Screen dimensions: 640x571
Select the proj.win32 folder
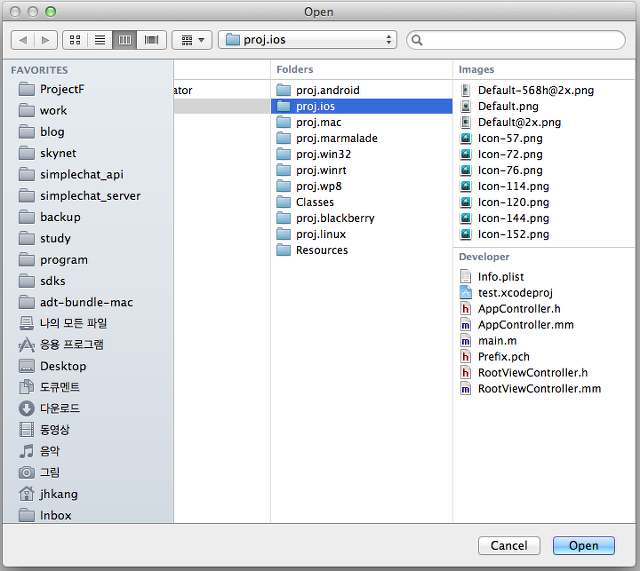[x=362, y=154]
